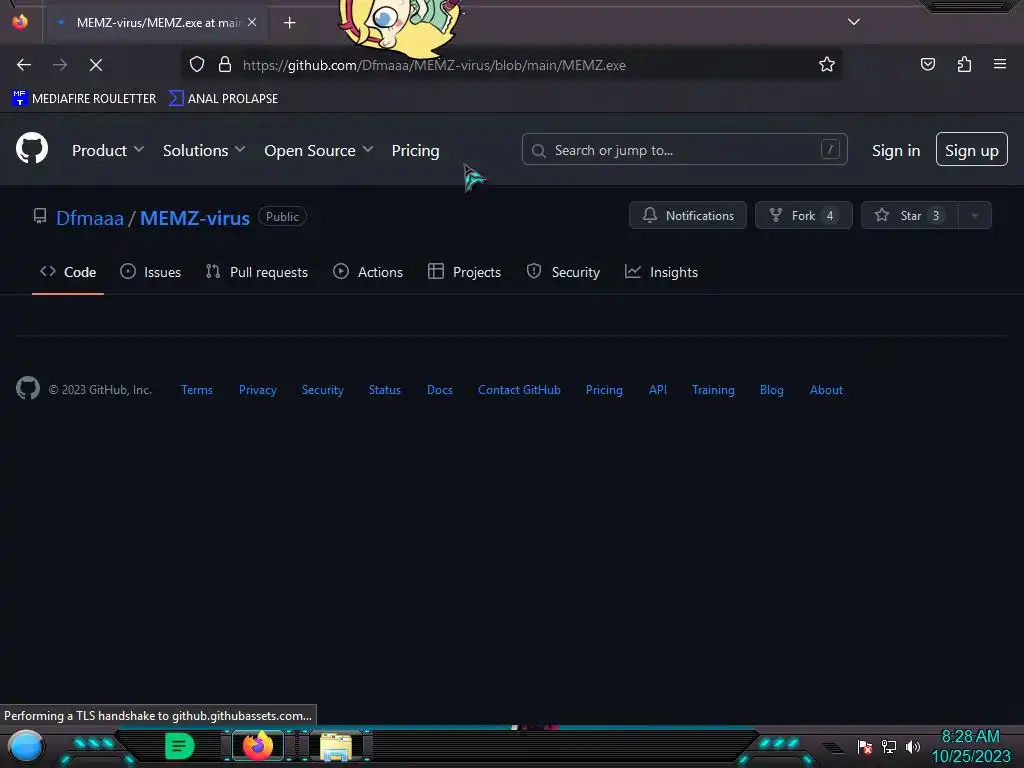Viewport: 1024px width, 768px height.
Task: Open the Start orb on the taskbar
Action: click(26, 747)
